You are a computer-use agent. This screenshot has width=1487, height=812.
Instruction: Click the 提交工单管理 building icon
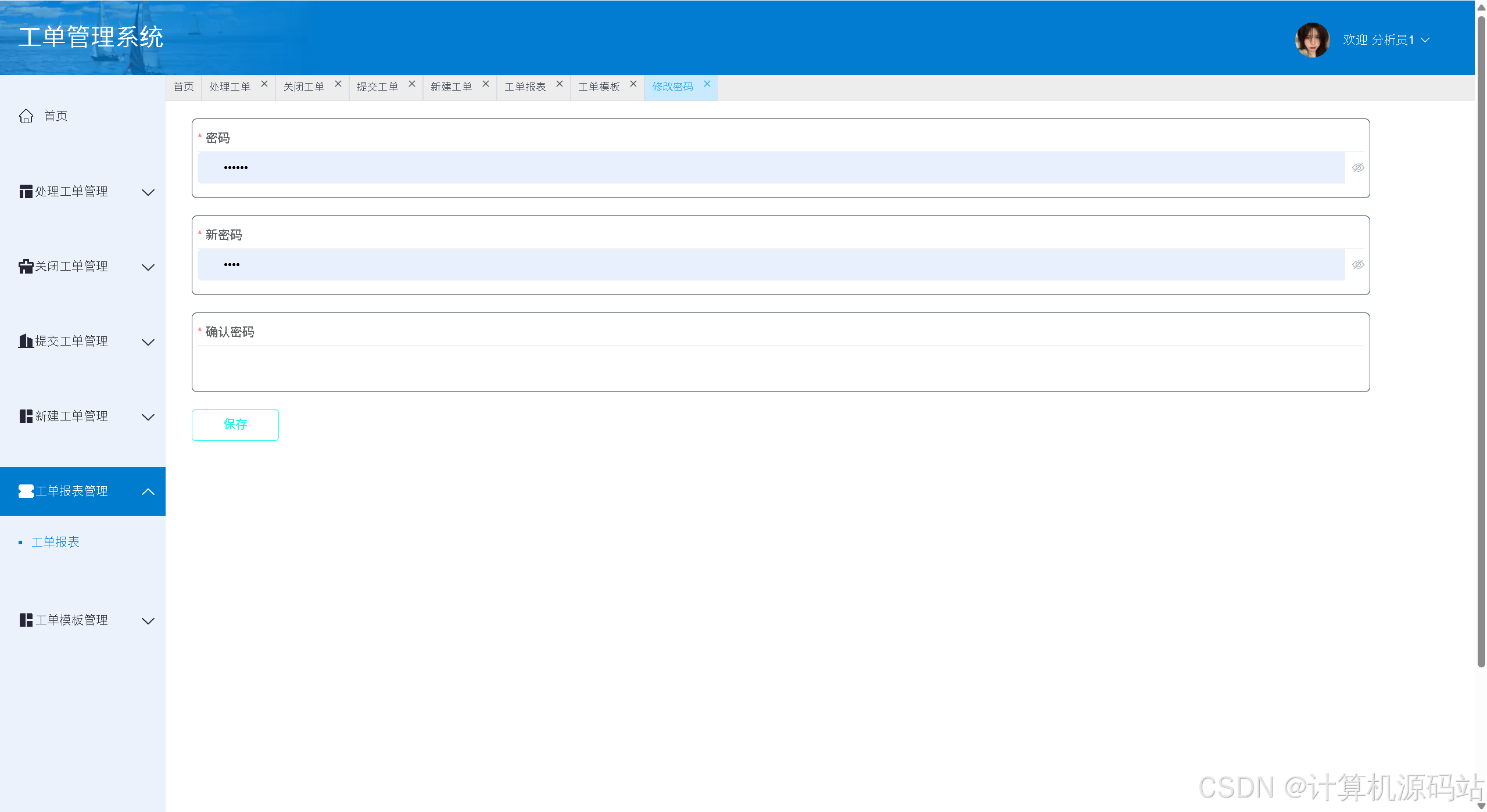click(26, 342)
